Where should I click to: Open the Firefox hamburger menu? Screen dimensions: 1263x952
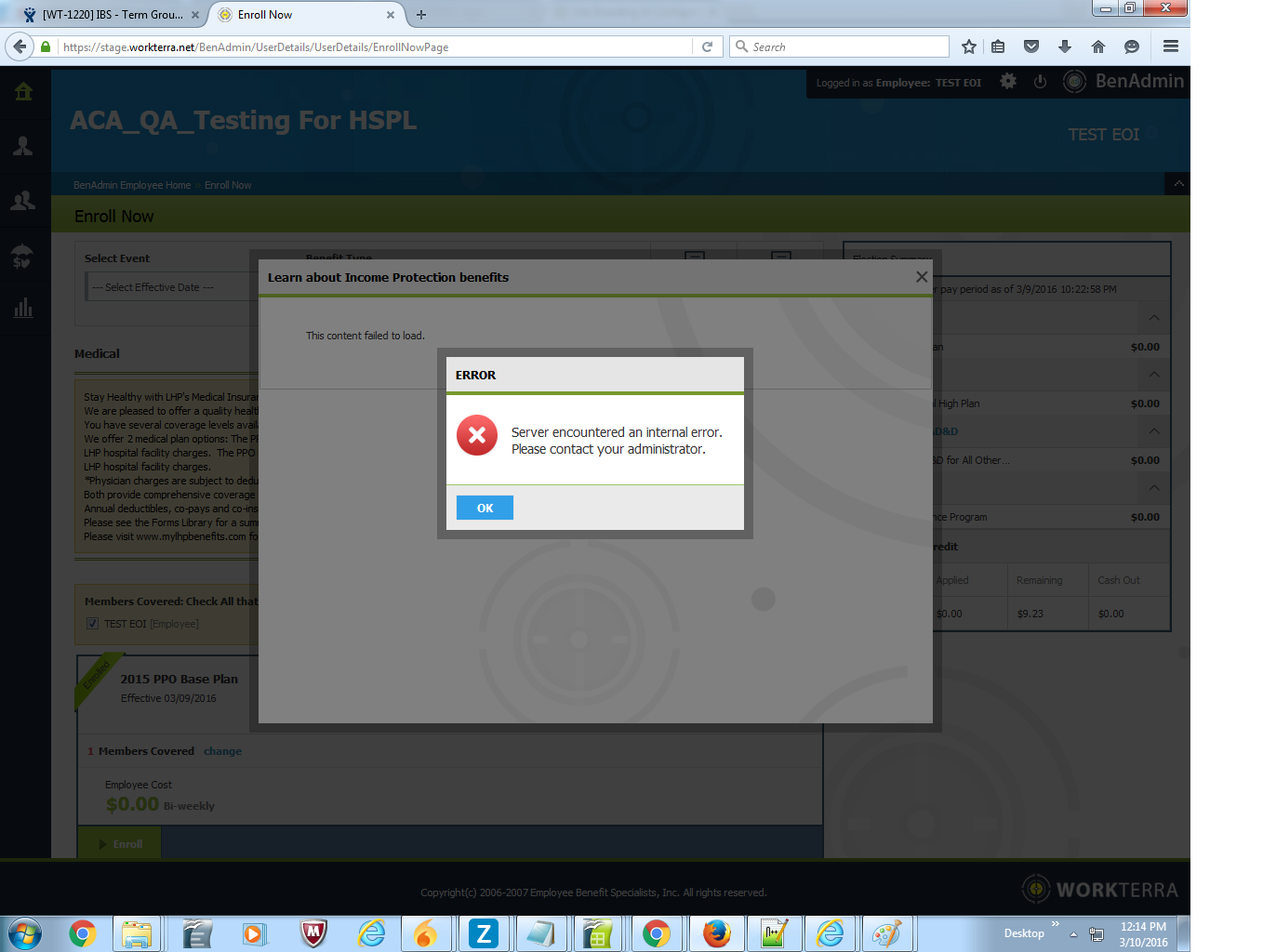pyautogui.click(x=1170, y=46)
